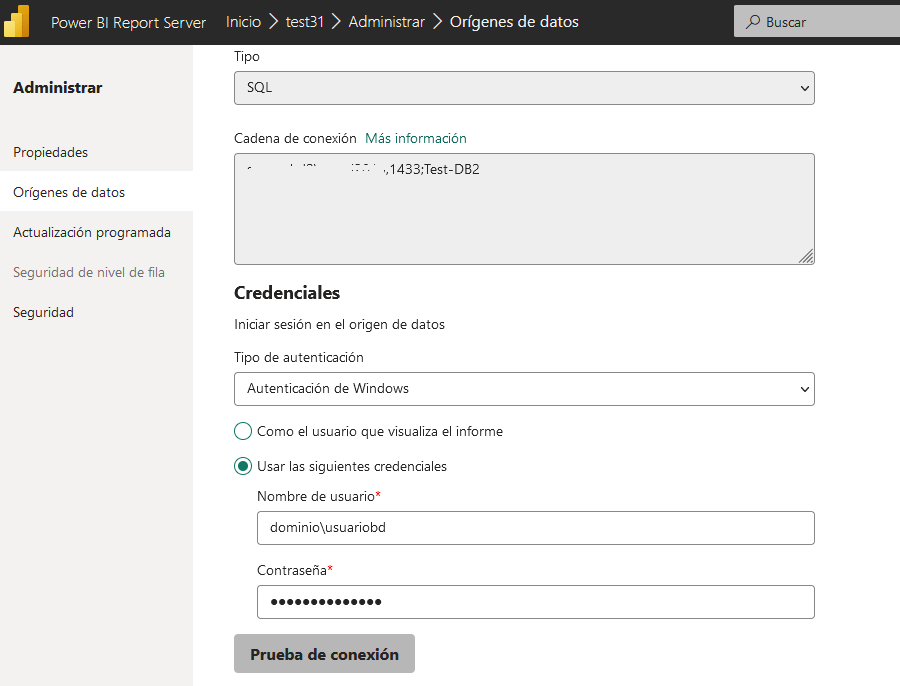Select 'Usar las siguientes credenciales' radio option
This screenshot has width=900, height=686.
(x=243, y=466)
